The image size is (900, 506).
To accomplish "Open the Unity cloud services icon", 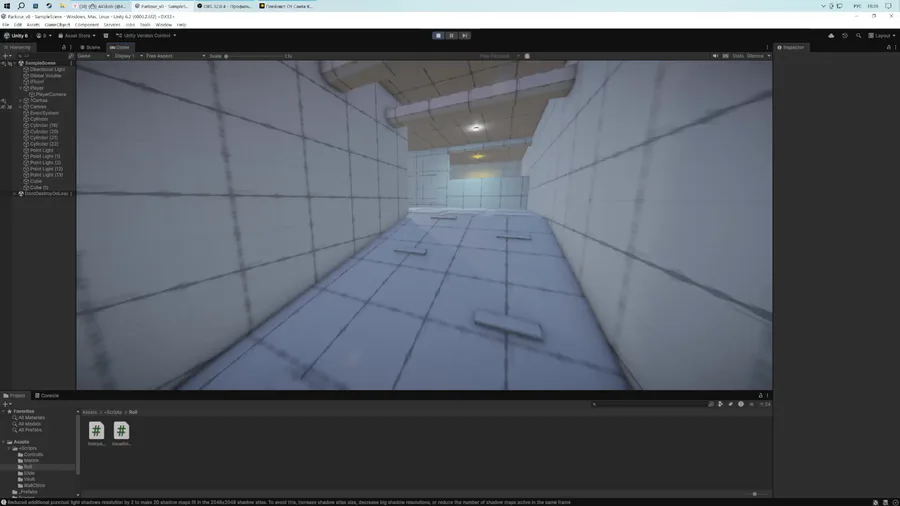I will [831, 36].
